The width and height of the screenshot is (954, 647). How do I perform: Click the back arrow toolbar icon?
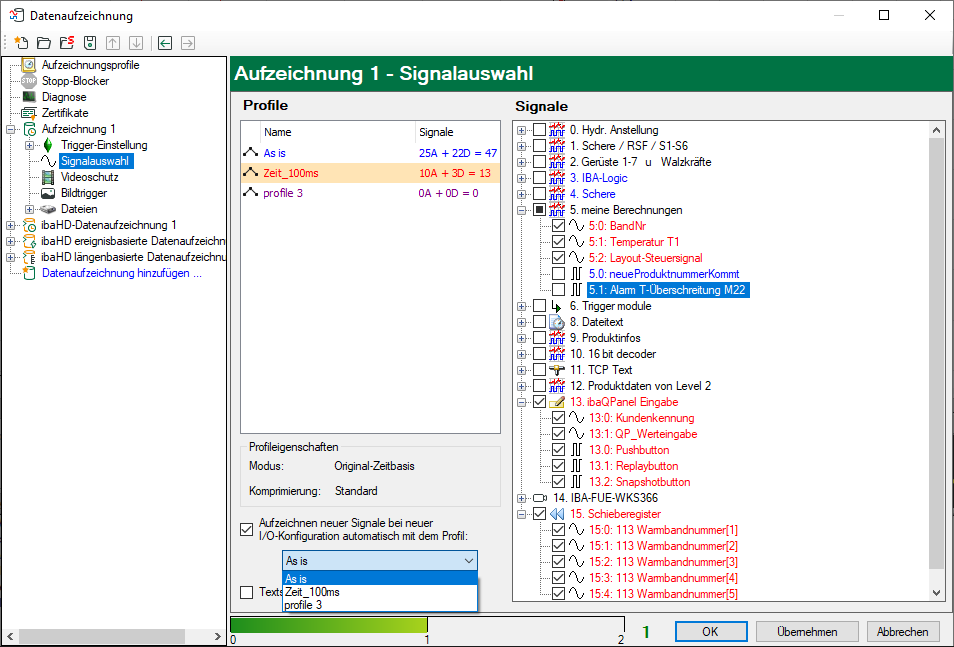(165, 43)
